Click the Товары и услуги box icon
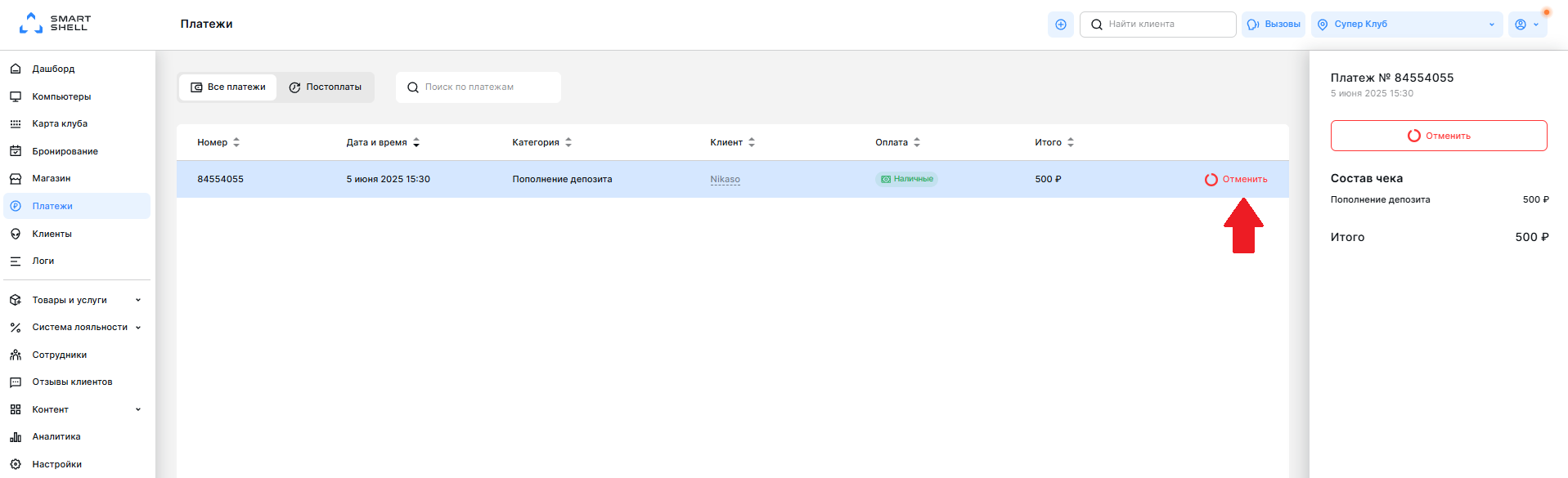Image resolution: width=1568 pixels, height=478 pixels. (16, 300)
